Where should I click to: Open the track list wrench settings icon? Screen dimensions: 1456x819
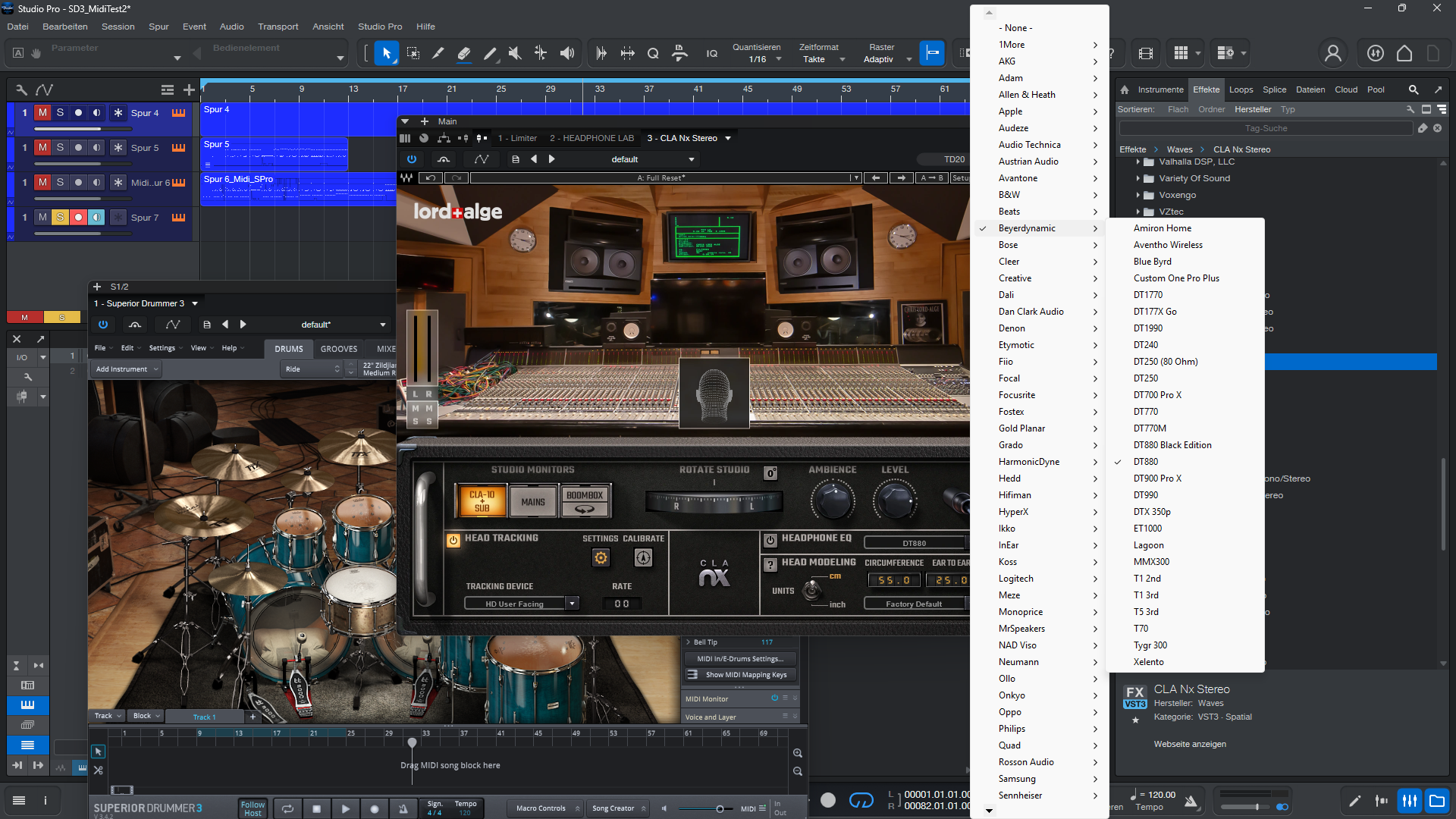point(21,89)
